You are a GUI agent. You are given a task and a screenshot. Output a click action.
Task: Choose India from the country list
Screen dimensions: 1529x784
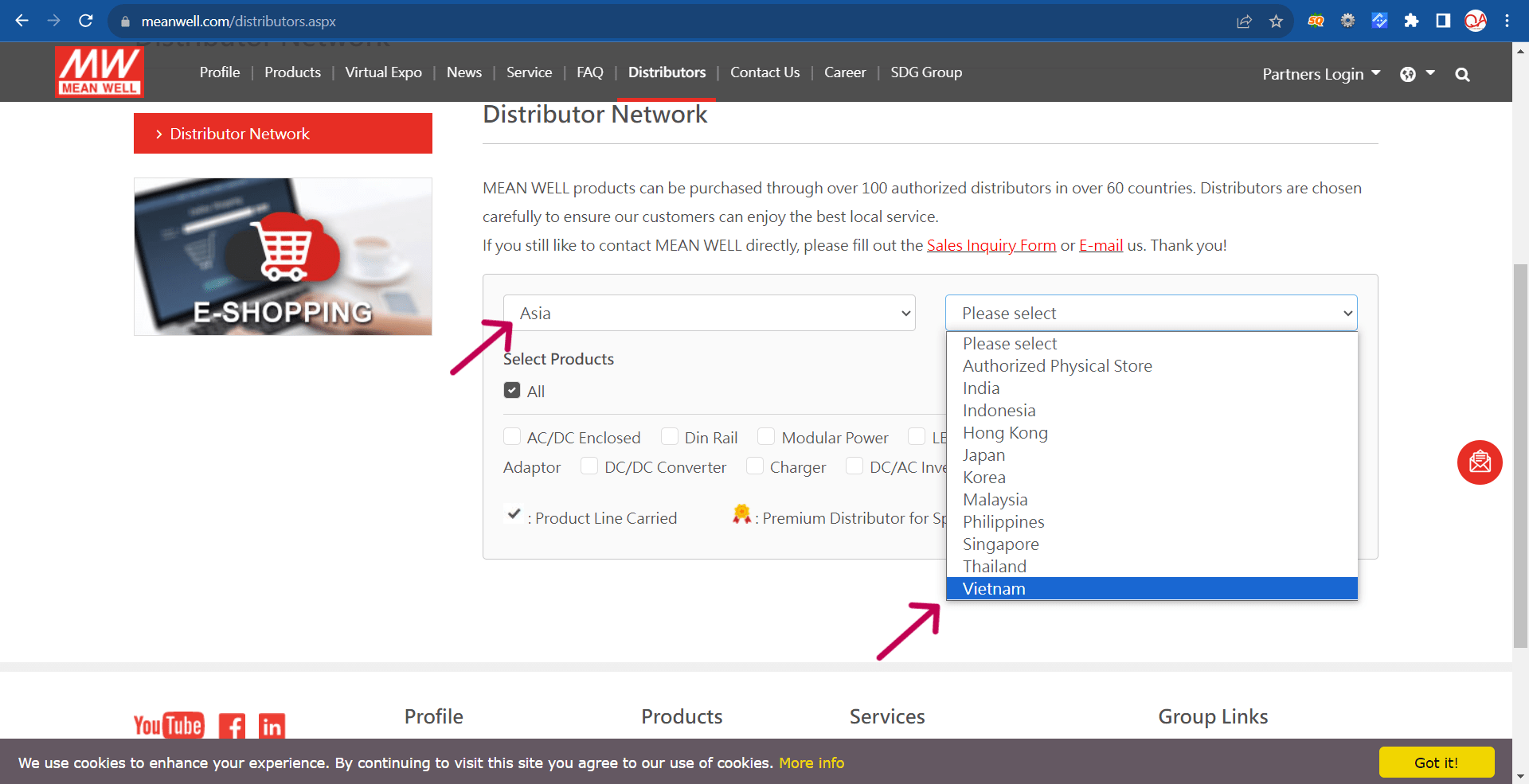(1152, 388)
